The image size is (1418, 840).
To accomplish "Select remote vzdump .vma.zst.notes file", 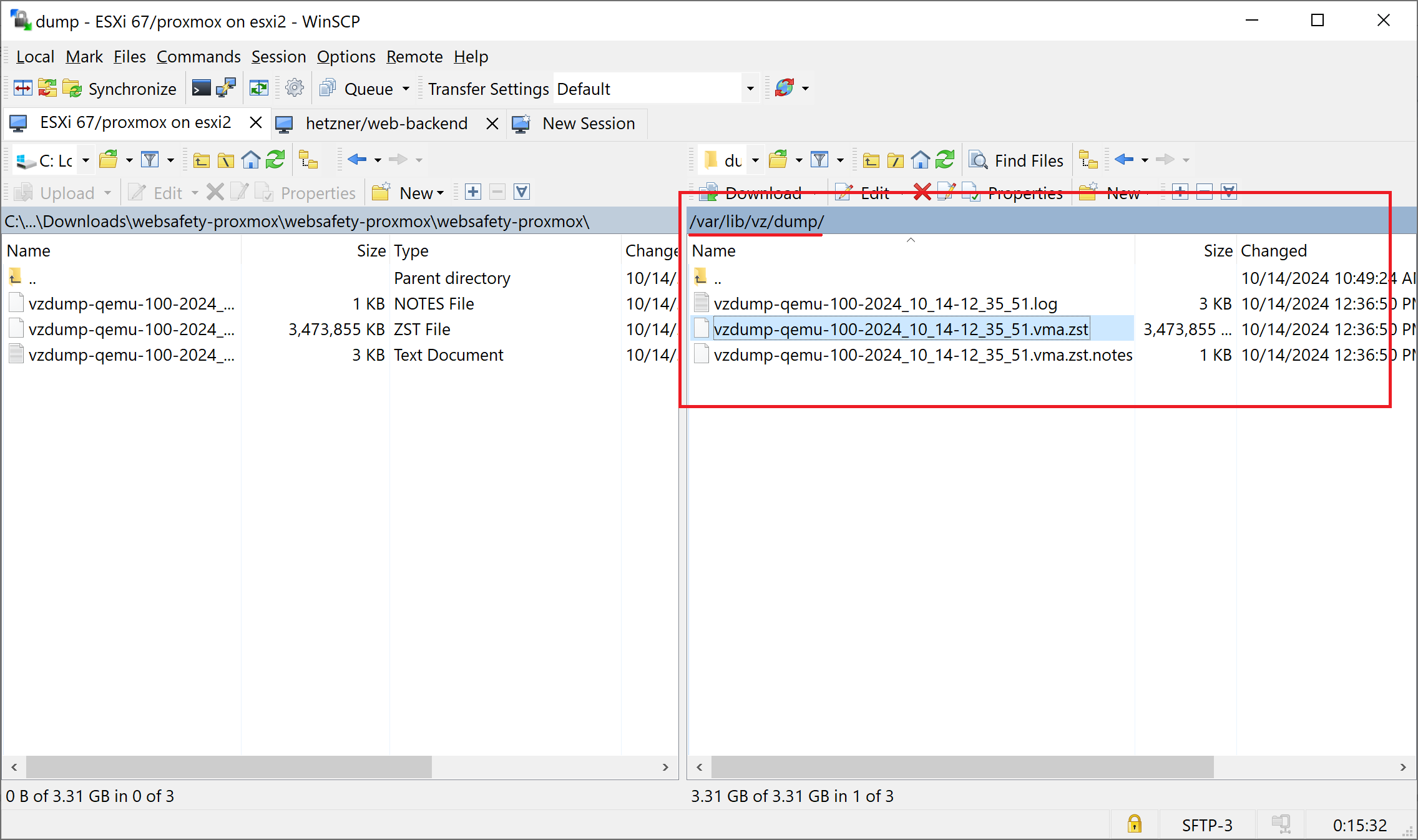I will click(922, 354).
